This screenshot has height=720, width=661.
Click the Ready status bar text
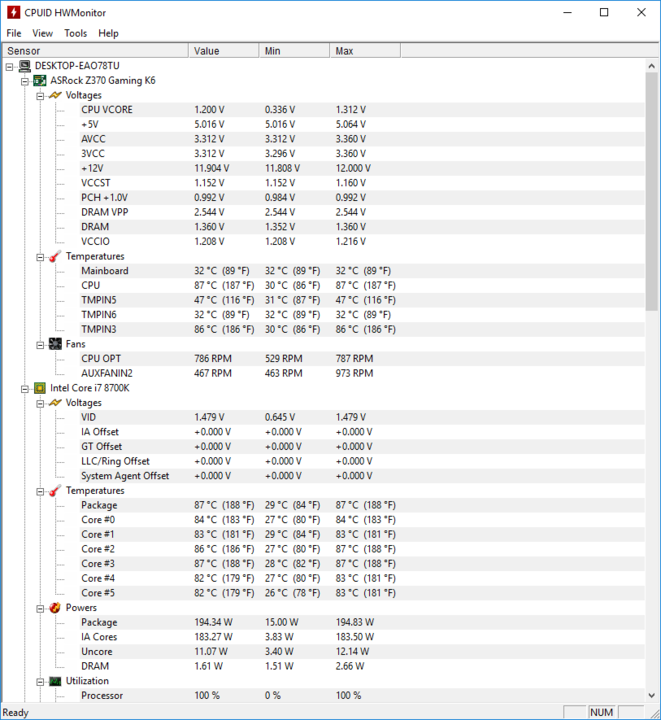coord(16,713)
